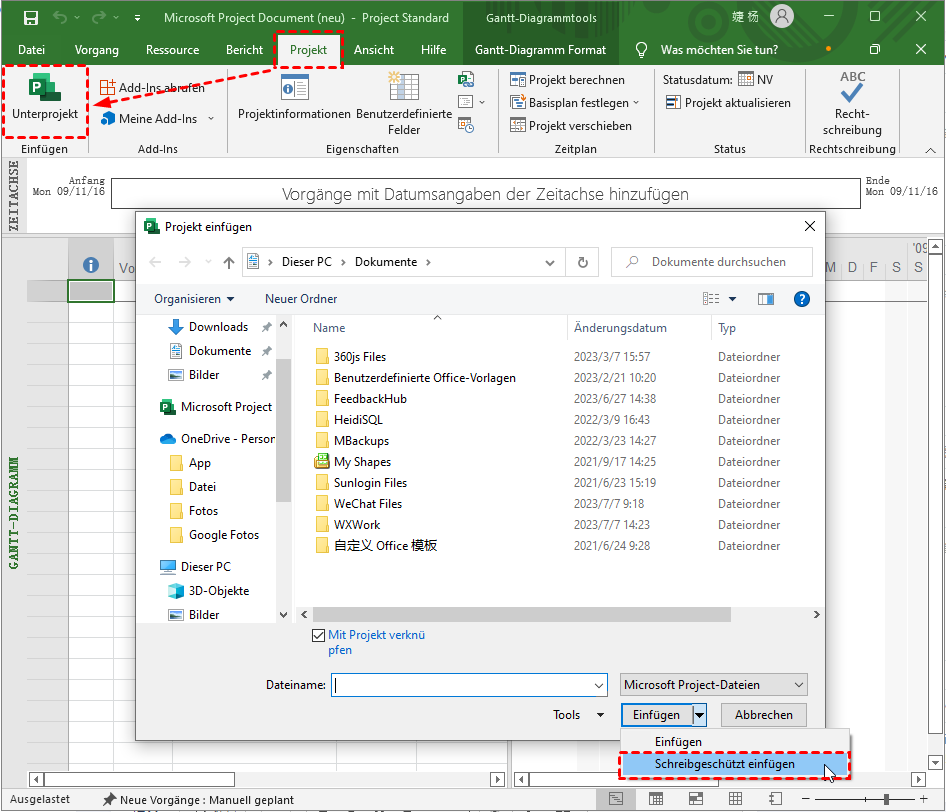Image resolution: width=946 pixels, height=812 pixels.
Task: Switch to the Ansicht ribbon tab
Action: [373, 50]
